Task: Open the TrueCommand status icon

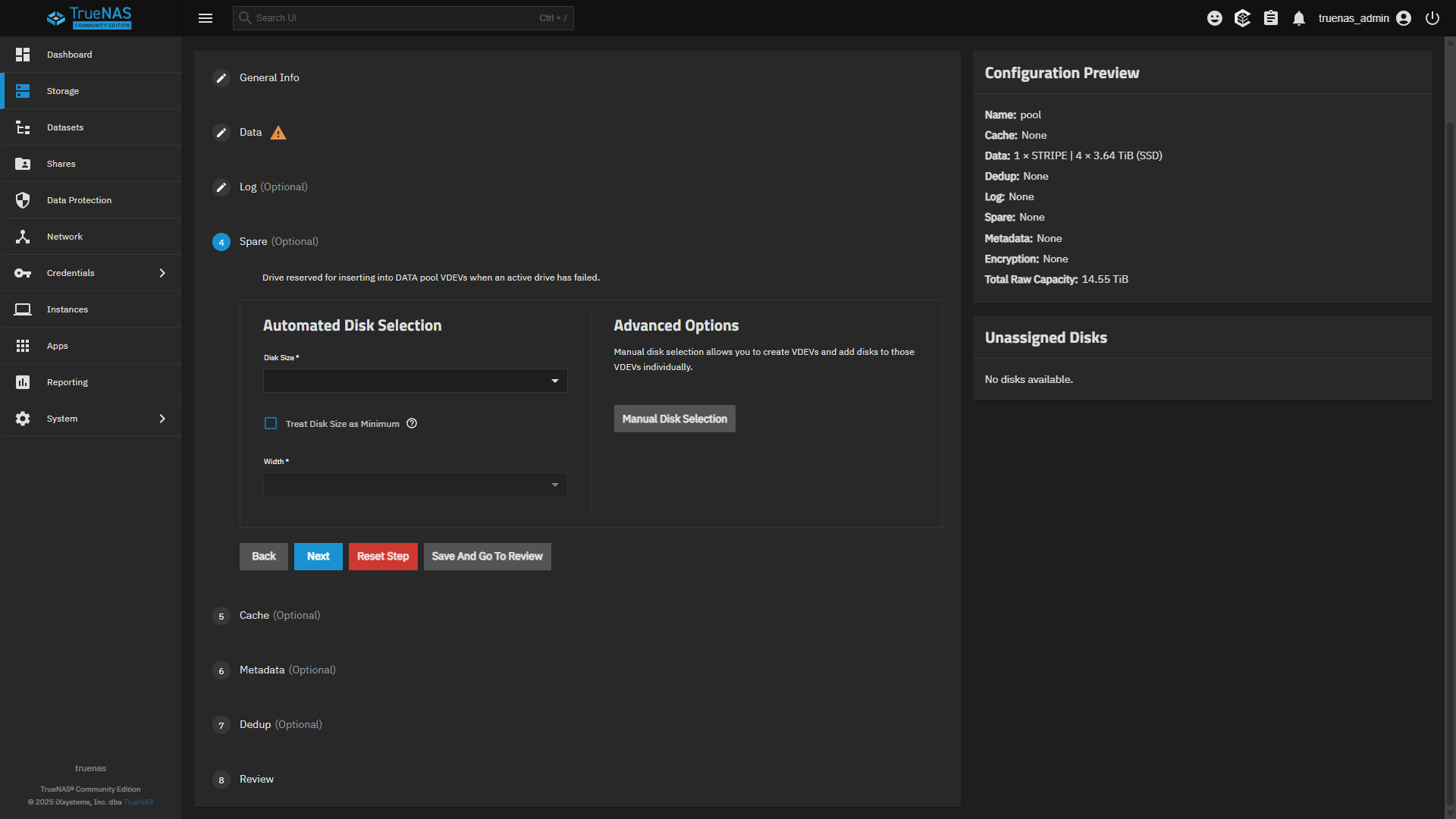Action: pyautogui.click(x=1242, y=18)
